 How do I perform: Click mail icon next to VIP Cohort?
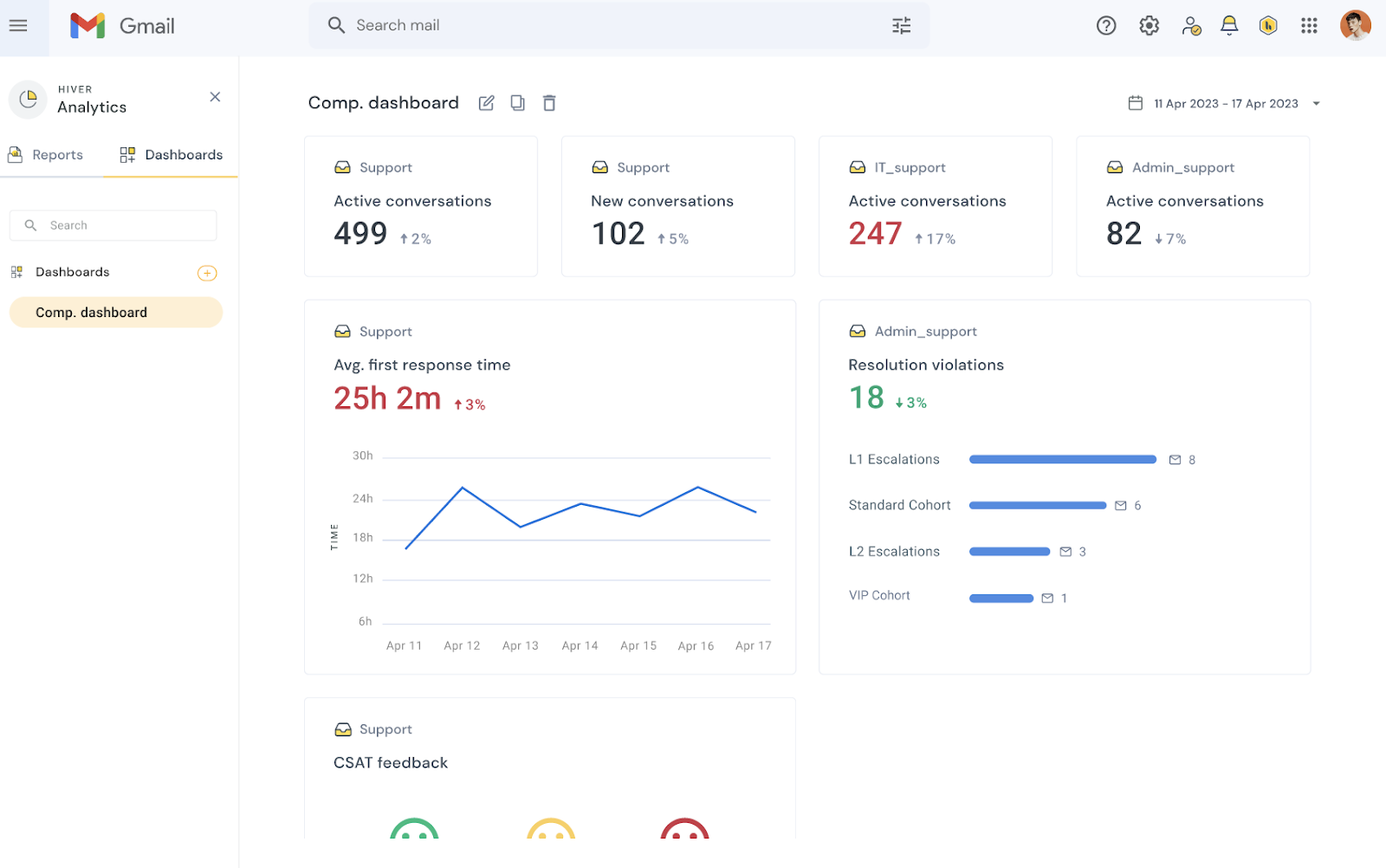click(x=1047, y=599)
